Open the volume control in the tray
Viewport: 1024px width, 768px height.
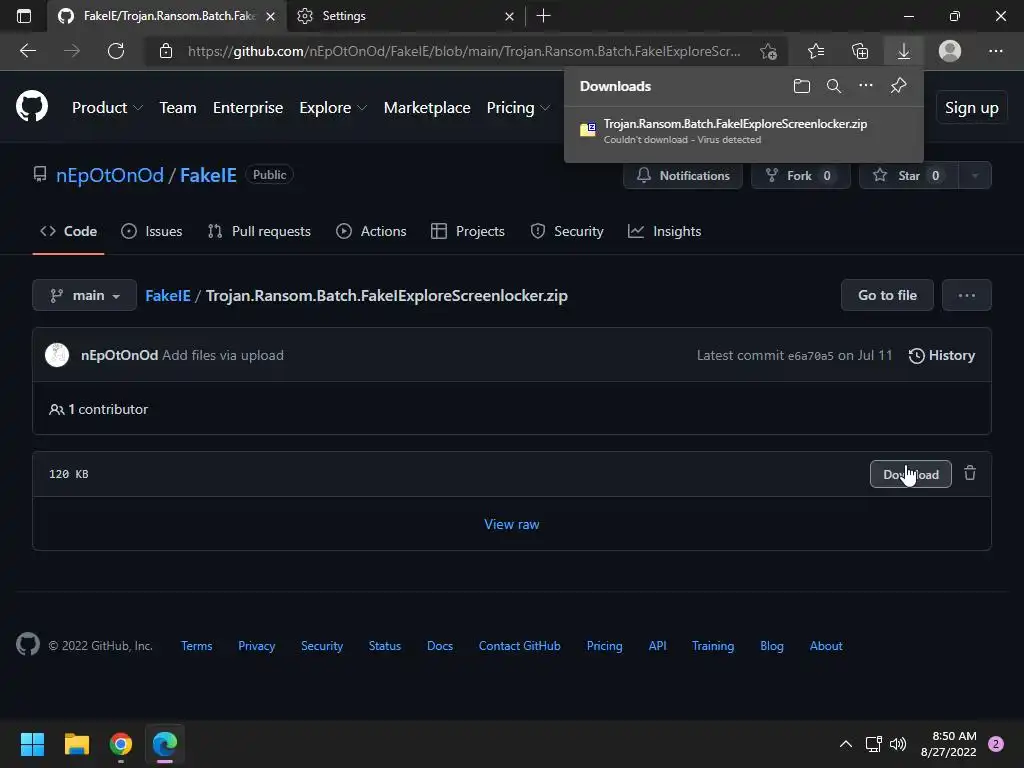(x=898, y=744)
